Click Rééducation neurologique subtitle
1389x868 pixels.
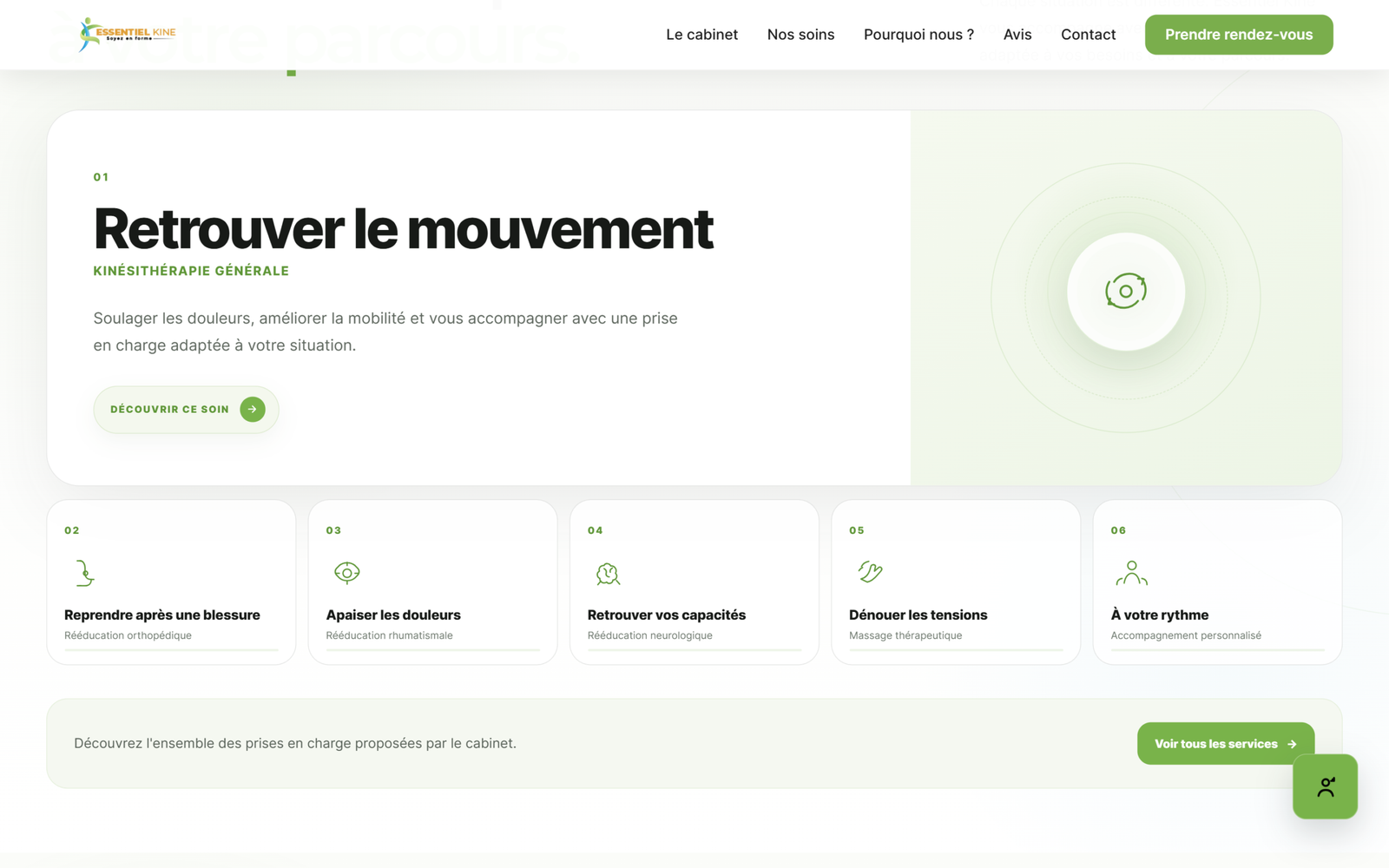click(x=650, y=635)
